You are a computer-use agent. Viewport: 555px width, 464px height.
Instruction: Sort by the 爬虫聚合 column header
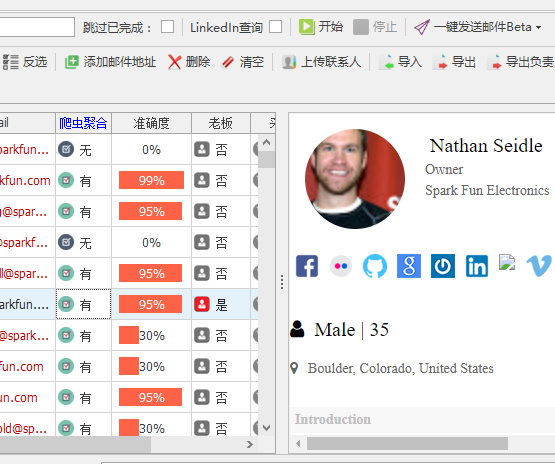(x=83, y=123)
